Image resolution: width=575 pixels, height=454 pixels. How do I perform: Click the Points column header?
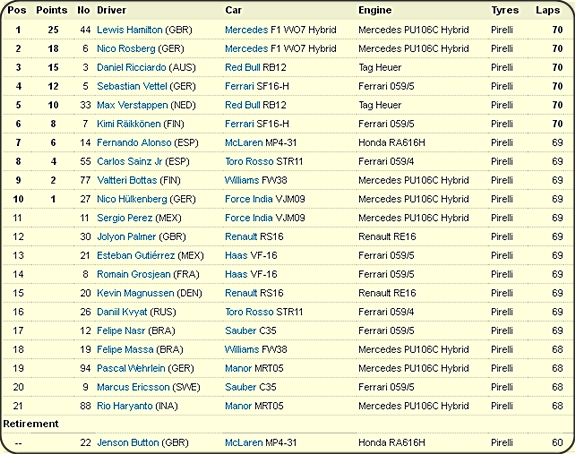pyautogui.click(x=52, y=10)
